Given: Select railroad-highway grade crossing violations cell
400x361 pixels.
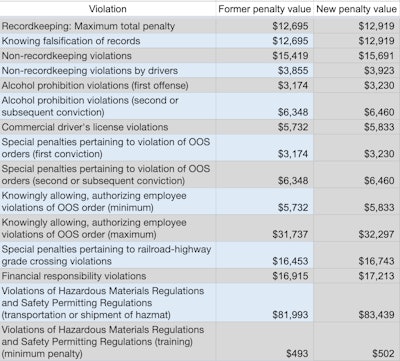Looking at the screenshot, I should click(x=108, y=255).
